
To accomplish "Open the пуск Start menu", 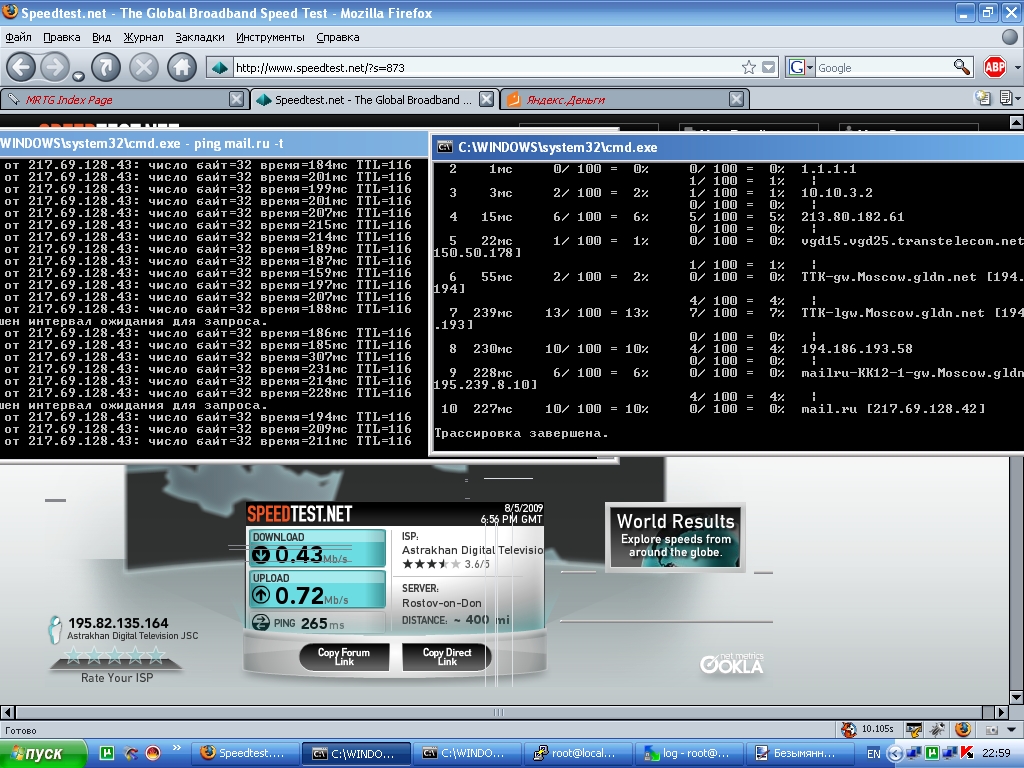I will [43, 754].
